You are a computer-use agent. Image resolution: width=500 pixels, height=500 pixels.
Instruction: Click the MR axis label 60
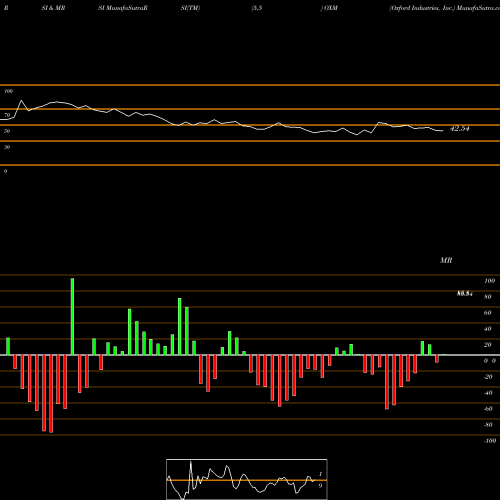488,313
